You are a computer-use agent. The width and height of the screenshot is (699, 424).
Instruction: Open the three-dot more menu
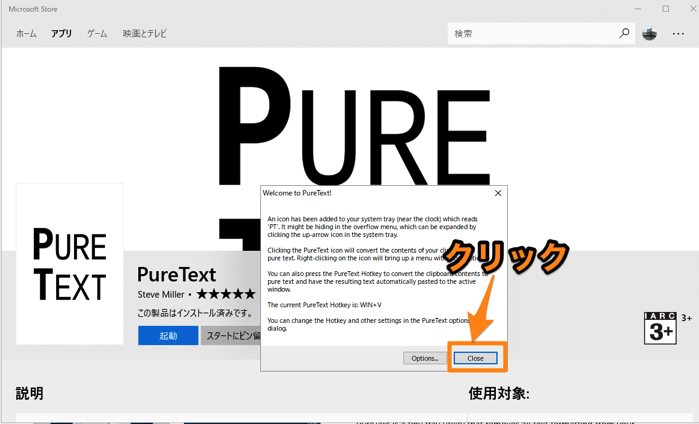[x=678, y=33]
